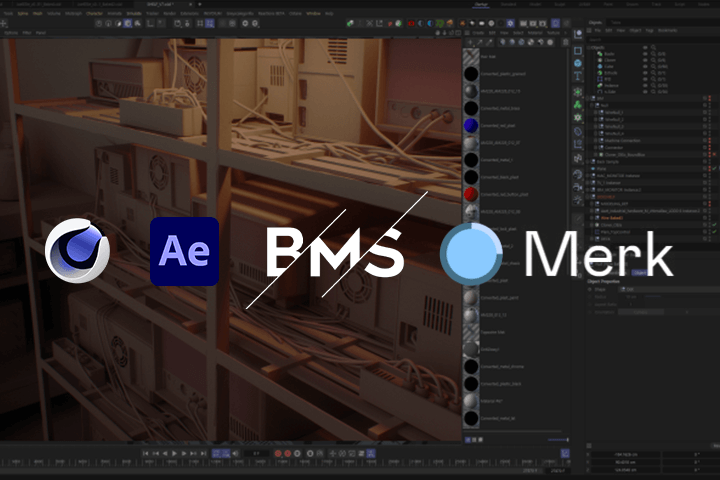Click the Cinema 4D logo
The width and height of the screenshot is (720, 480).
pyautogui.click(x=76, y=250)
